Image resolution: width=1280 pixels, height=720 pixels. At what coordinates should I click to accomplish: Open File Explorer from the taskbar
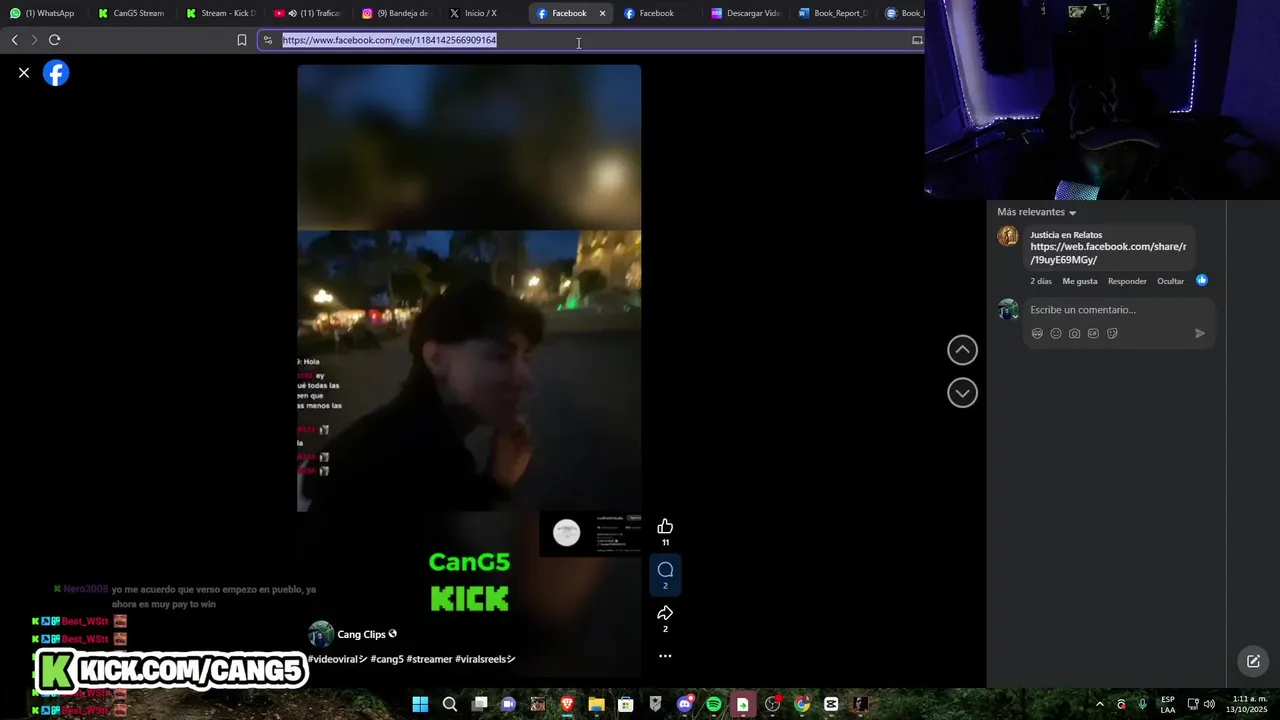tap(596, 704)
